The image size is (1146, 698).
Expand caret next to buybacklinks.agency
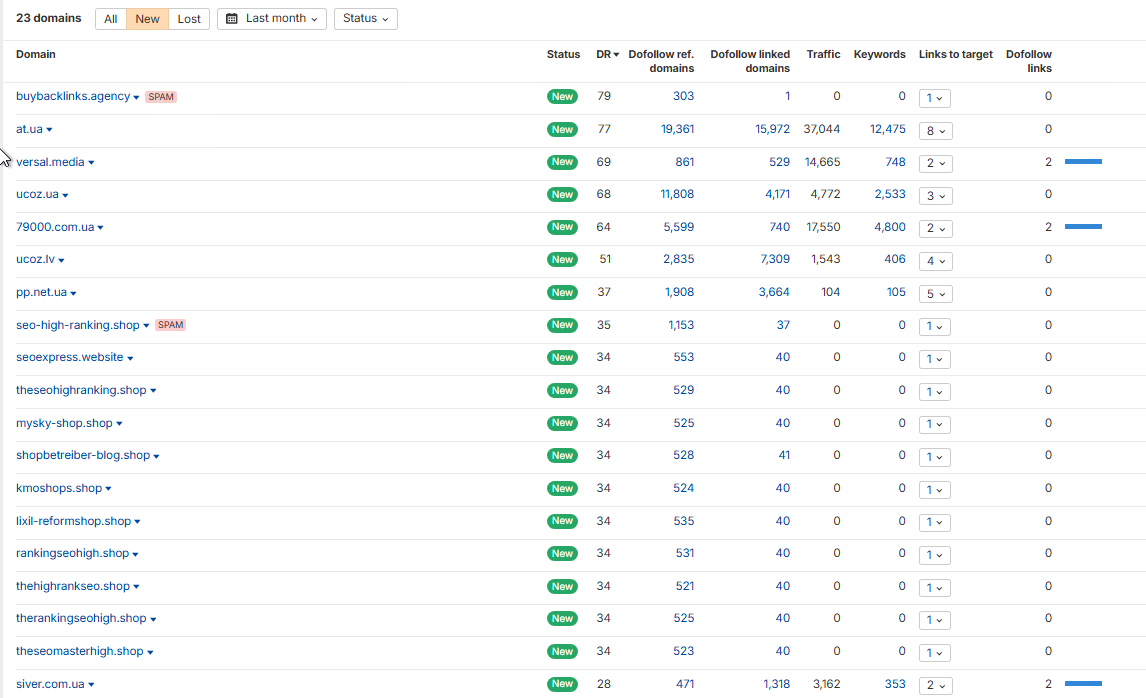[136, 97]
